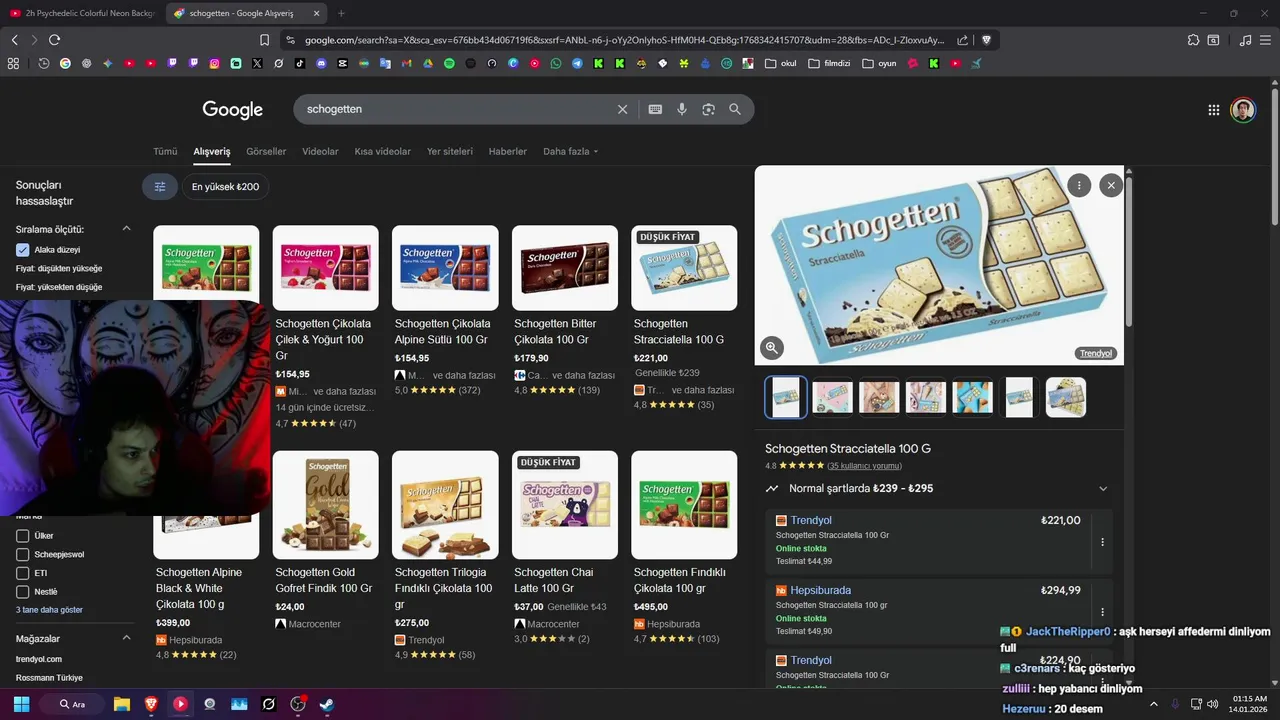Open the 35 kullanıcı yorumu reviews link
Screen dimensions: 1280x720
pyautogui.click(x=865, y=466)
